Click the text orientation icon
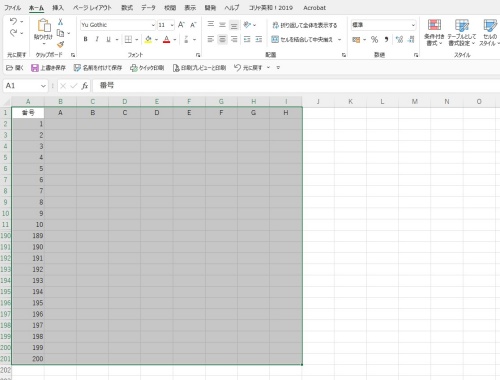Screen dimensions: 500x380 (247, 24)
